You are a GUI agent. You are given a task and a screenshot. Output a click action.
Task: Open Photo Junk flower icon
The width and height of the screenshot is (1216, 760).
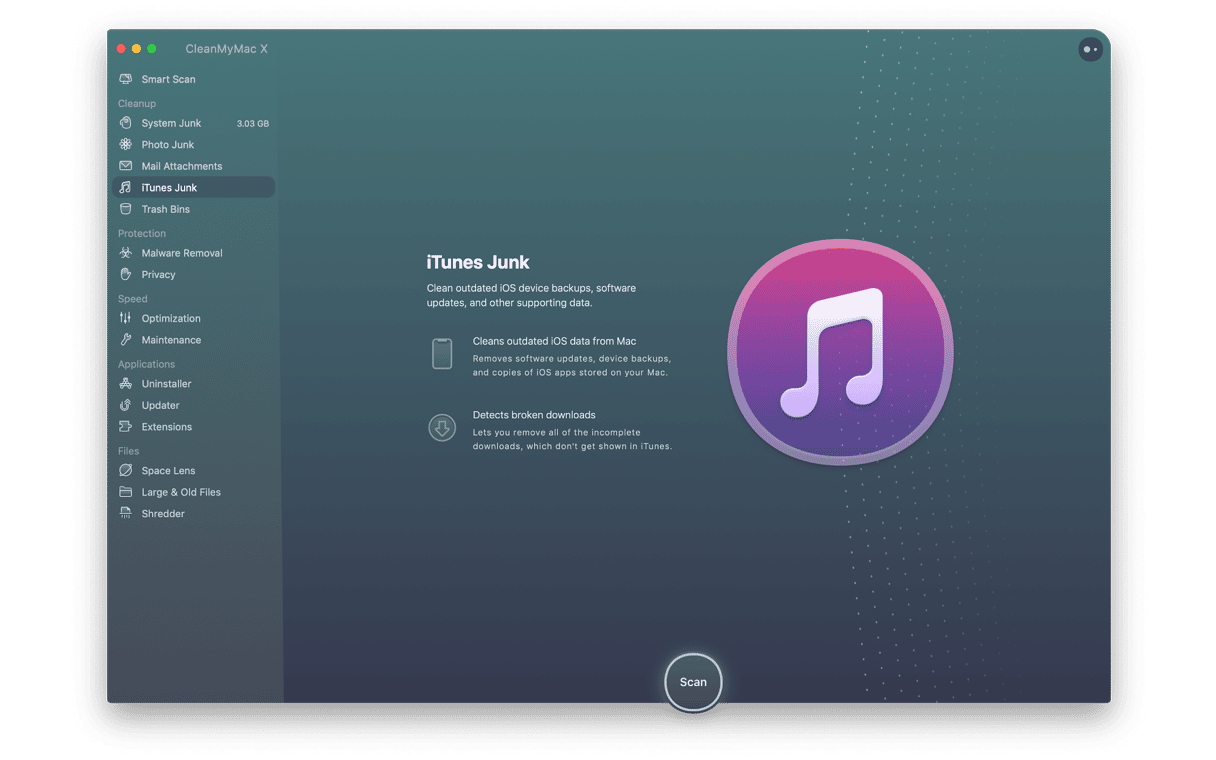pos(125,145)
